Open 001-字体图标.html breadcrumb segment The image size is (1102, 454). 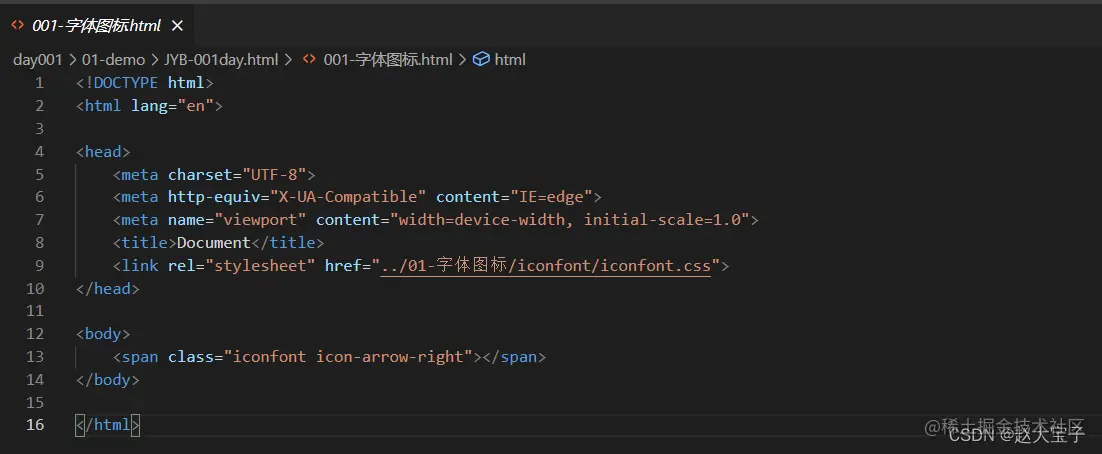click(388, 60)
